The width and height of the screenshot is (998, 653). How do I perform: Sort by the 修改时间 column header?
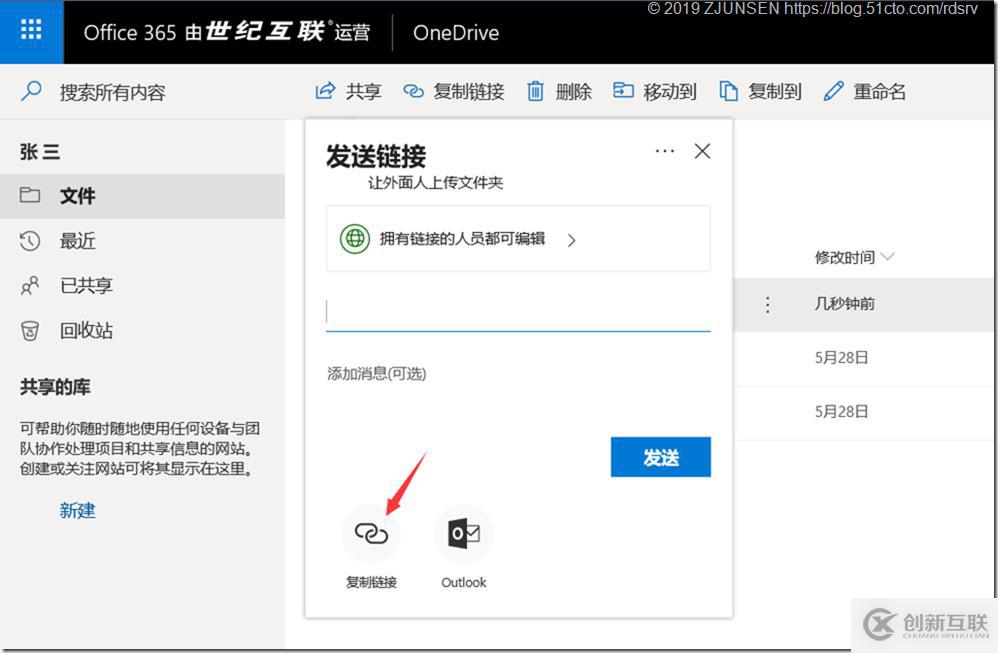(x=854, y=257)
